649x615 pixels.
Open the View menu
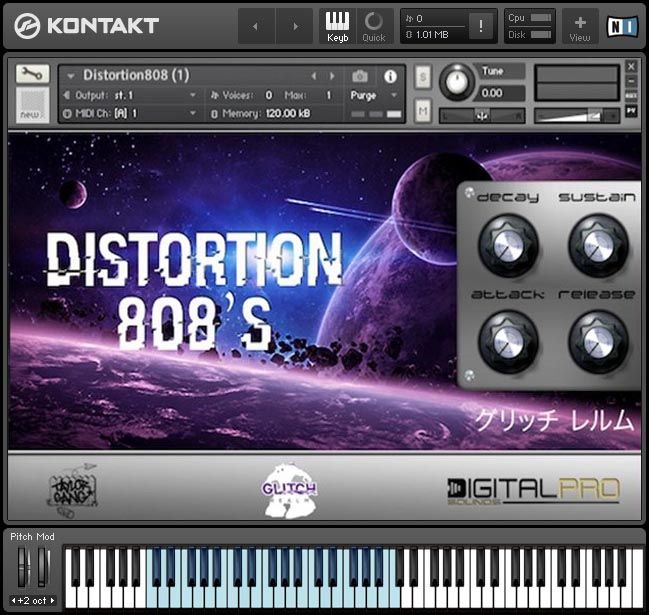(x=580, y=26)
